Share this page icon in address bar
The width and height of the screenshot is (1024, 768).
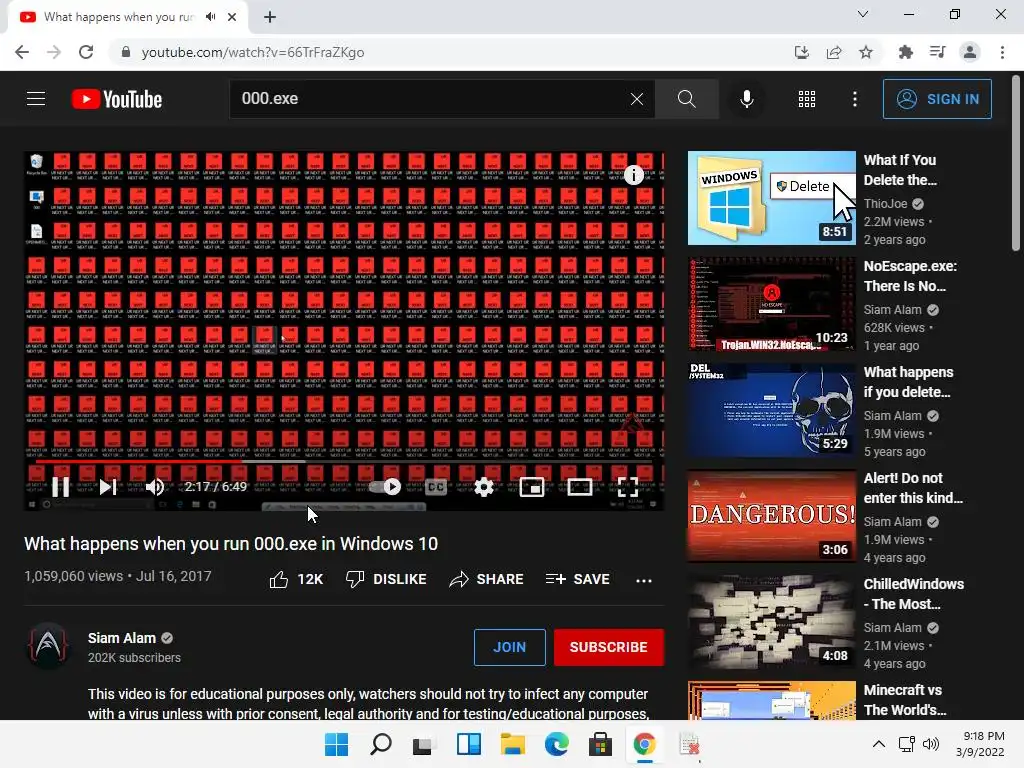[x=834, y=52]
